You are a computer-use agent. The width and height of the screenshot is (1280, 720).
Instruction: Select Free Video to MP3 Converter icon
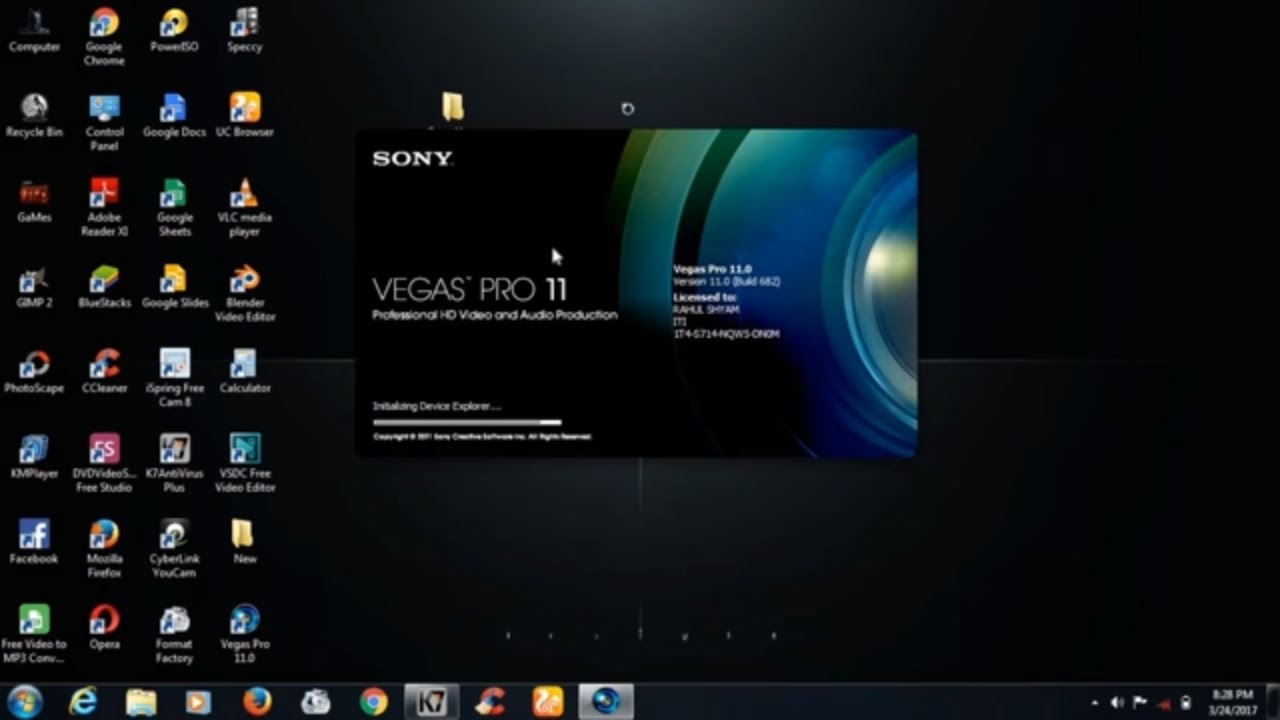34,634
